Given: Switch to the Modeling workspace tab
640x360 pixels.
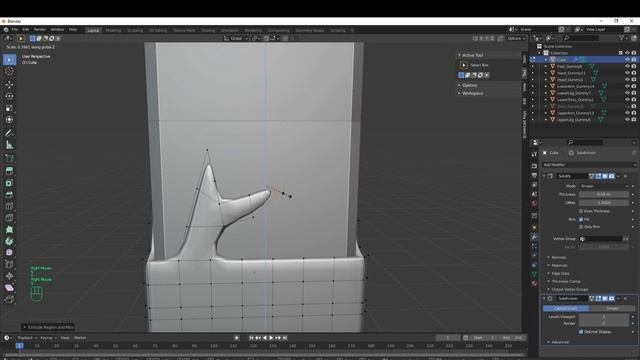Looking at the screenshot, I should [113, 30].
